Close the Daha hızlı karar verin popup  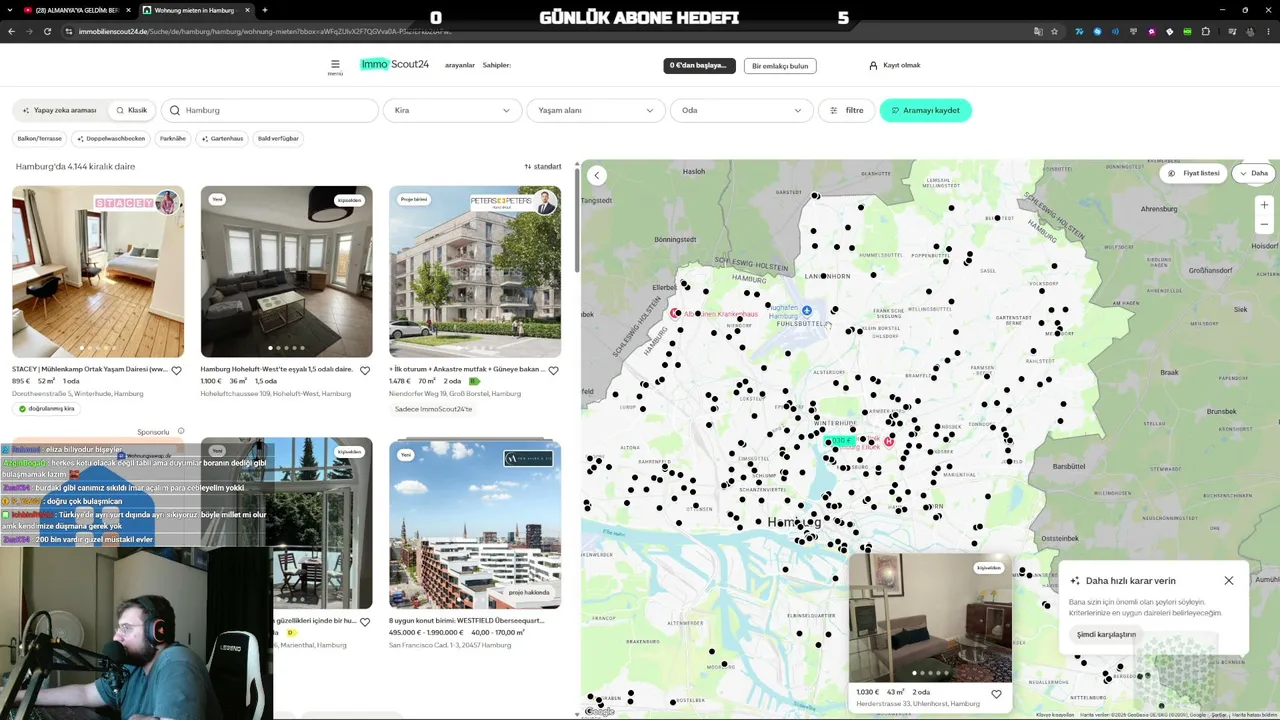(1229, 580)
